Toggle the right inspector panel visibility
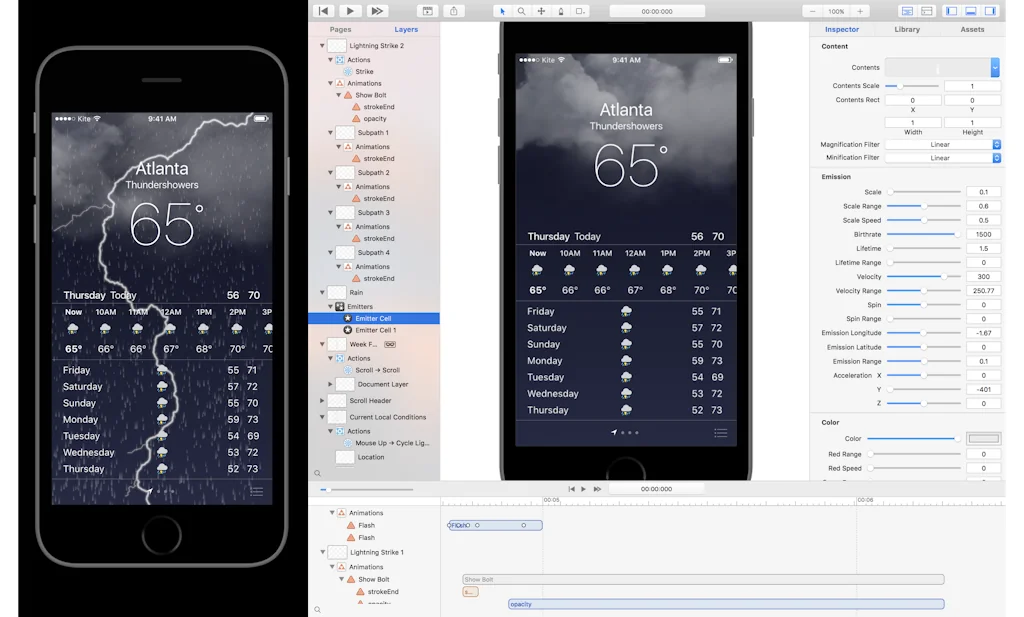Screen dimensions: 1024x617 [992, 10]
